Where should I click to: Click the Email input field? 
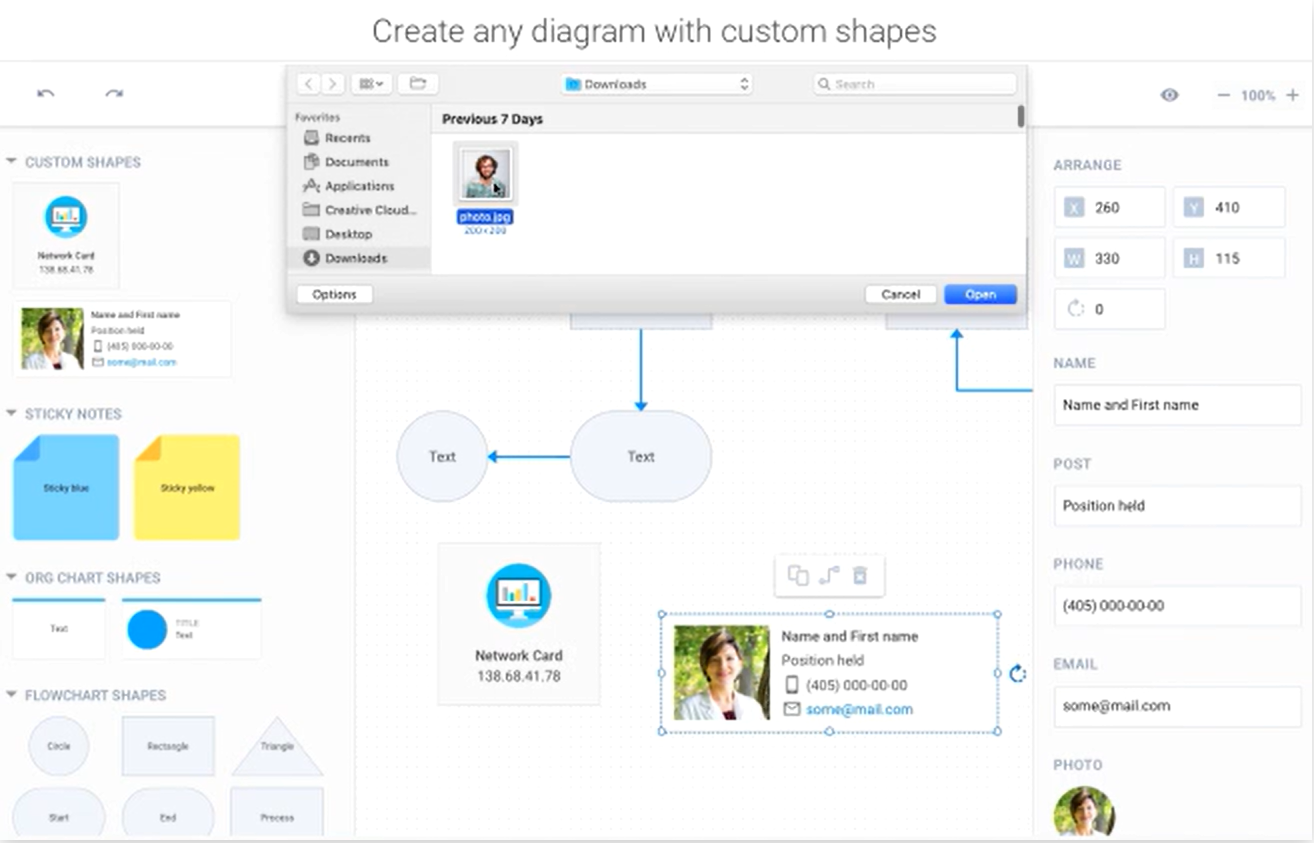1177,706
